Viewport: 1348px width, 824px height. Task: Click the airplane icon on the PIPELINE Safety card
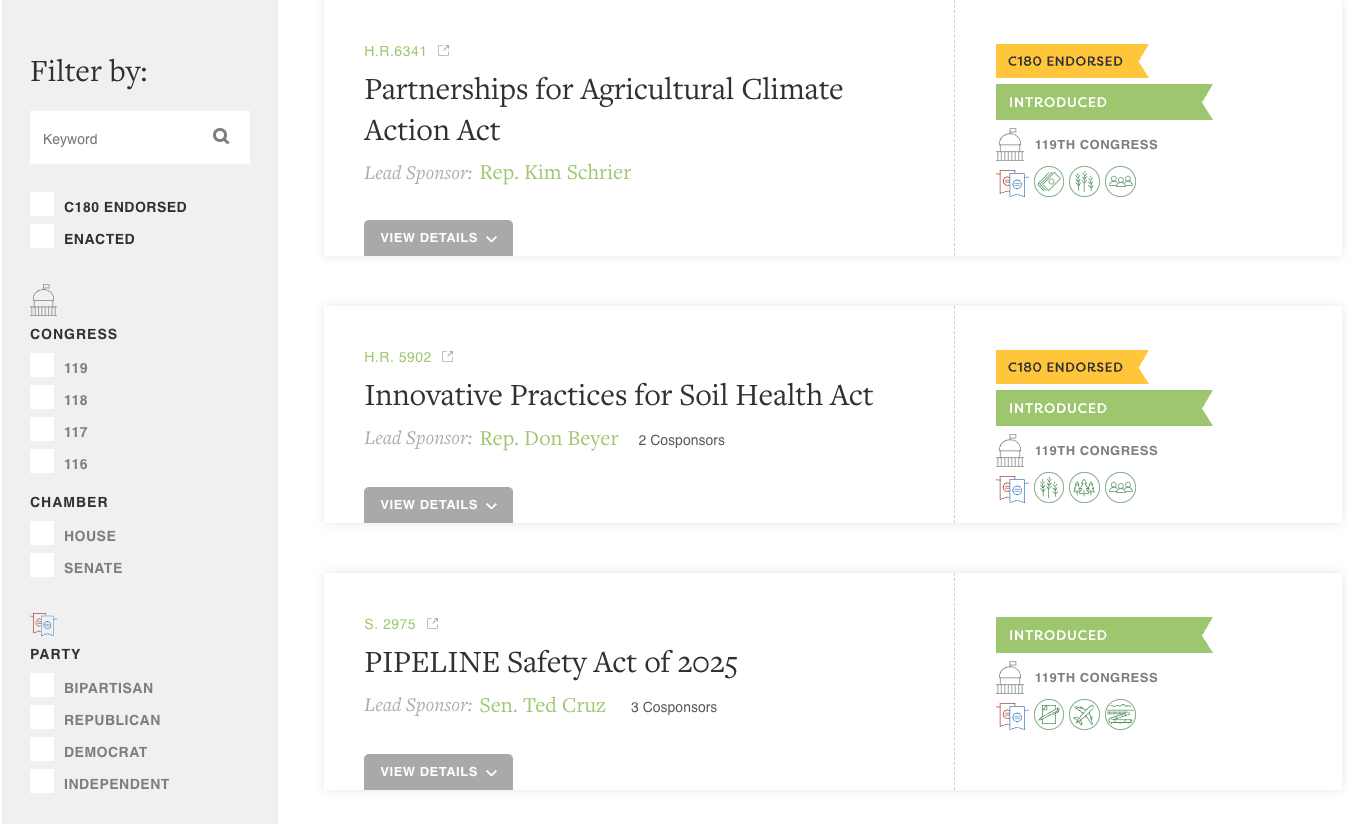(1085, 715)
